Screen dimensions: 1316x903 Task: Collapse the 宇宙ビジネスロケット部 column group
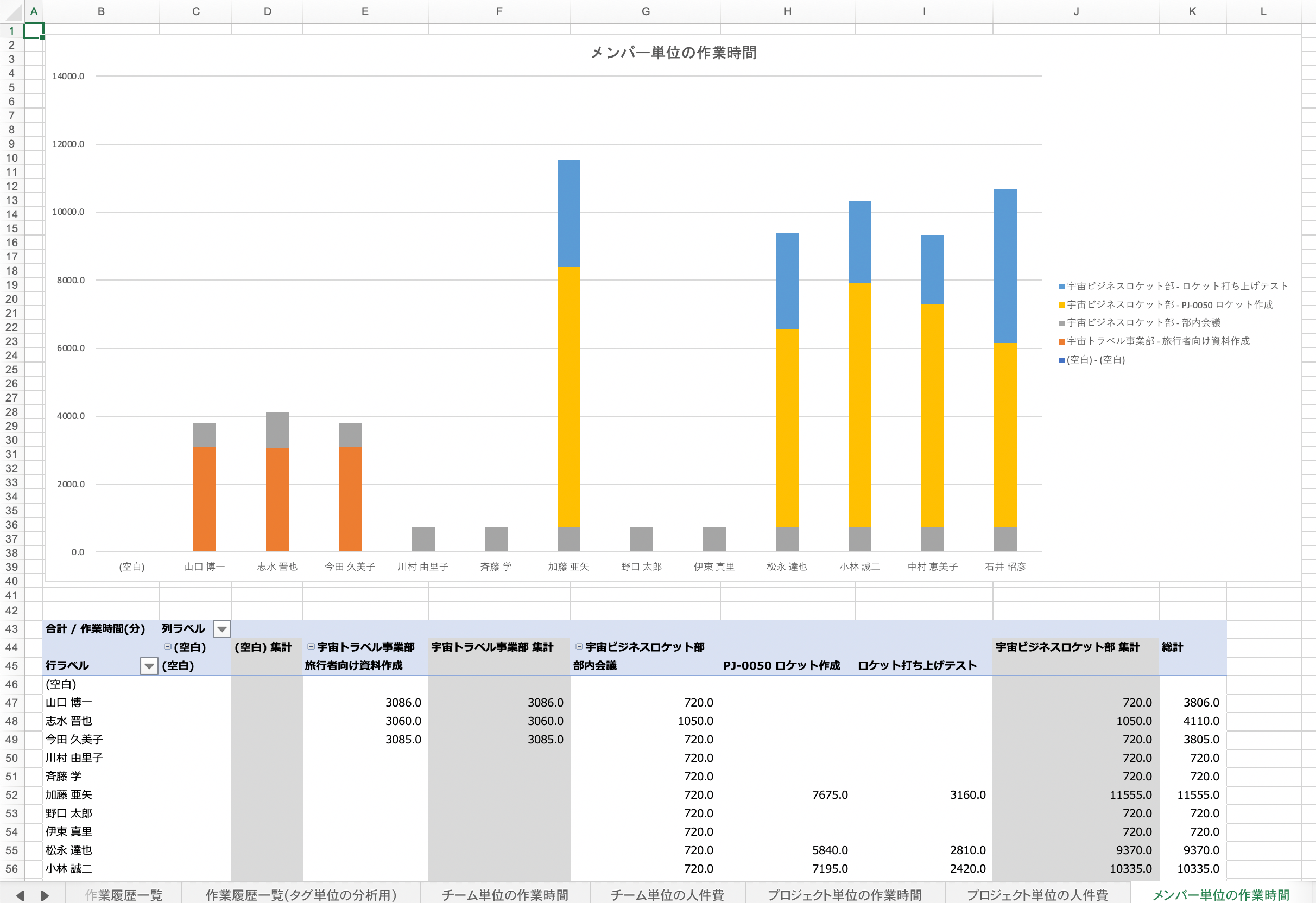(x=579, y=646)
